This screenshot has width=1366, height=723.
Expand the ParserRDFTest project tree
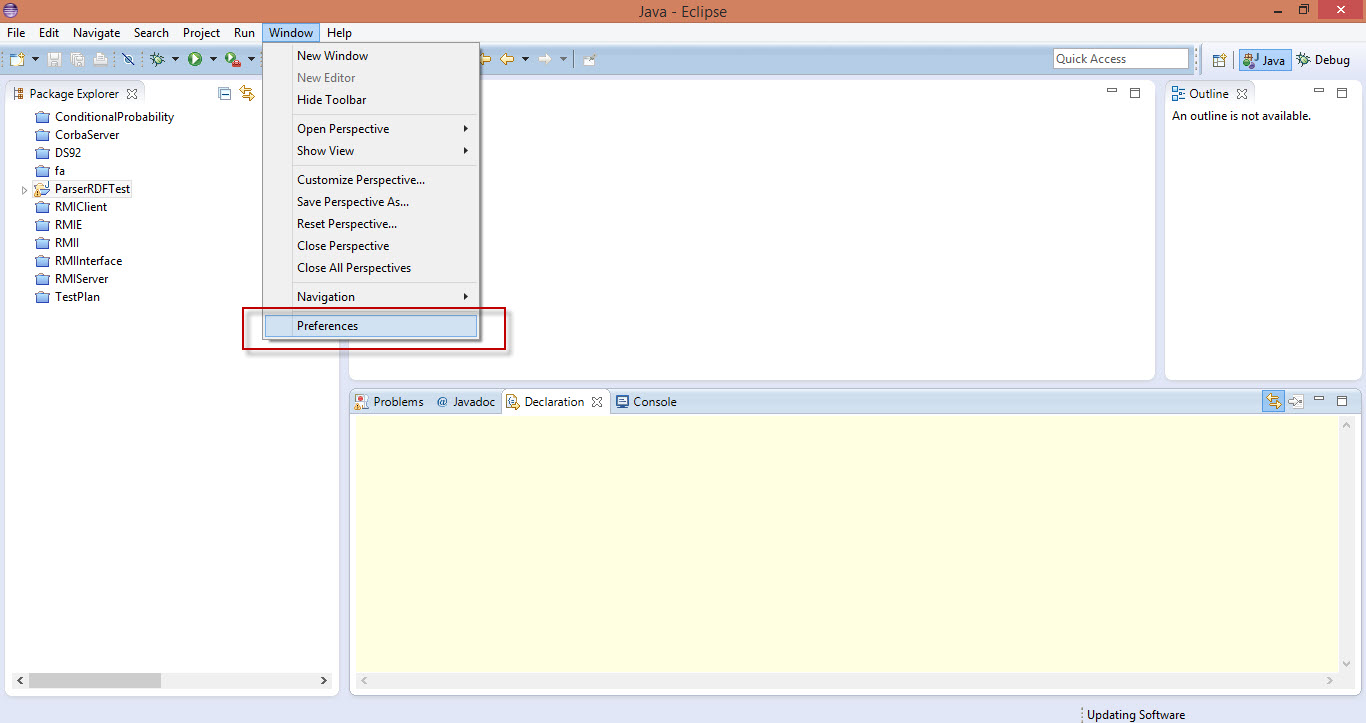[x=24, y=189]
